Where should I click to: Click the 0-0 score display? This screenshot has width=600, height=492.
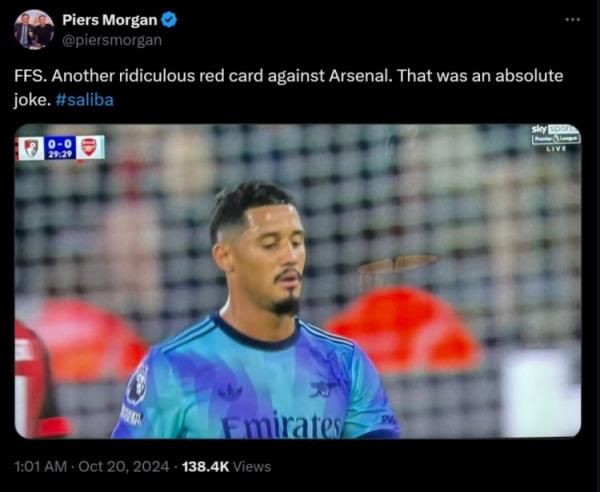click(59, 143)
